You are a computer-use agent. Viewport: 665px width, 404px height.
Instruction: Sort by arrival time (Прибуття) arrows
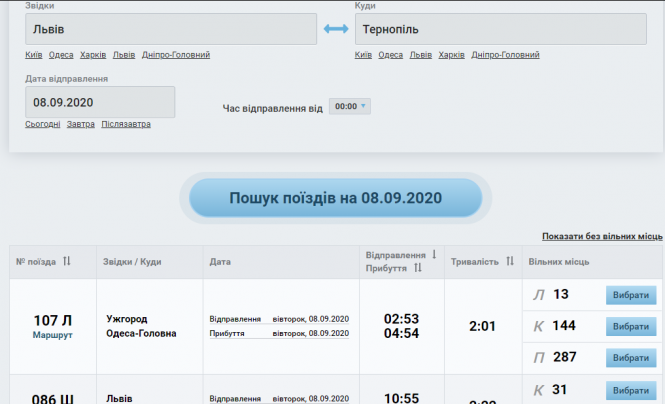click(x=418, y=268)
